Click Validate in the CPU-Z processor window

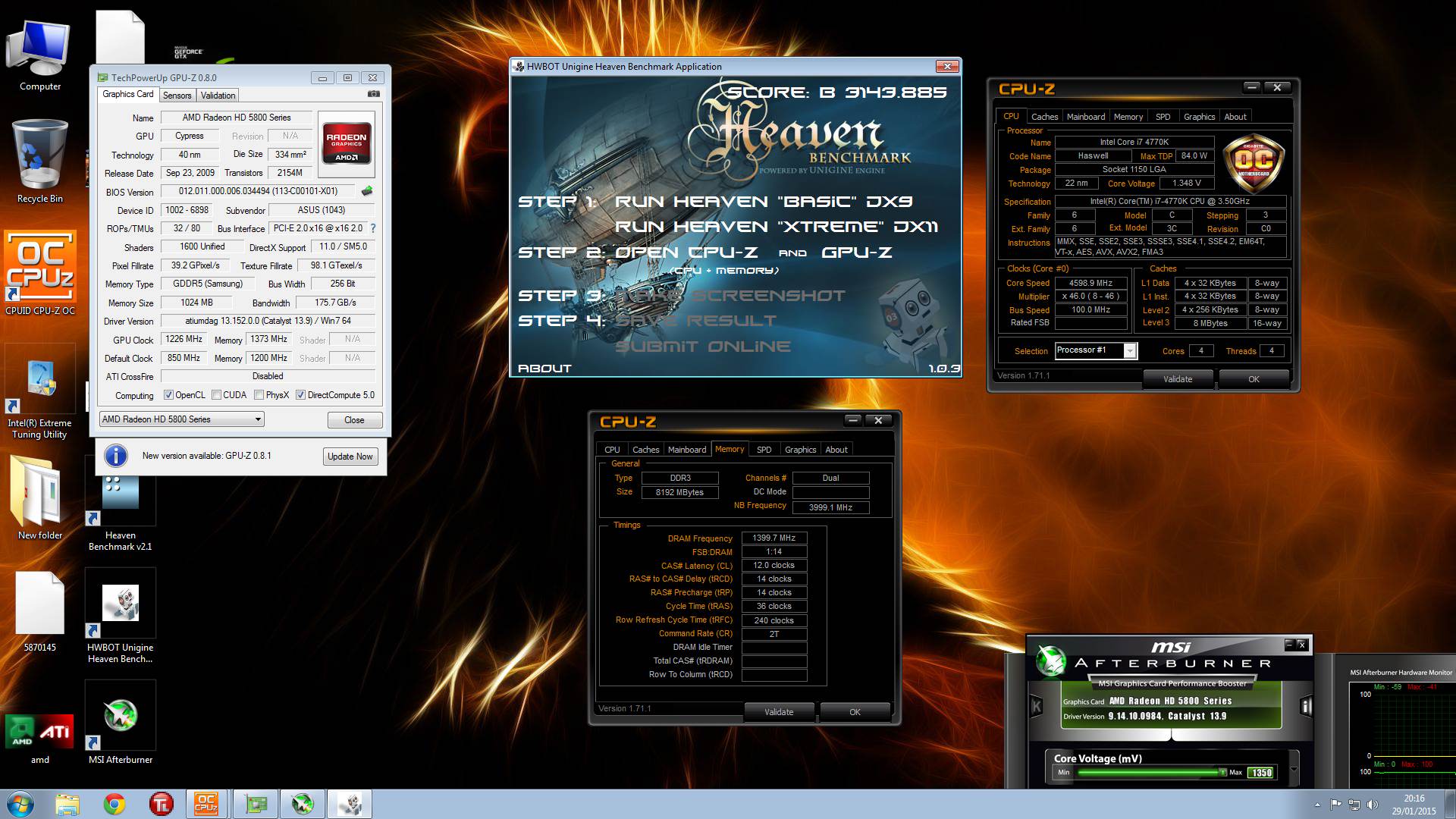click(1178, 379)
